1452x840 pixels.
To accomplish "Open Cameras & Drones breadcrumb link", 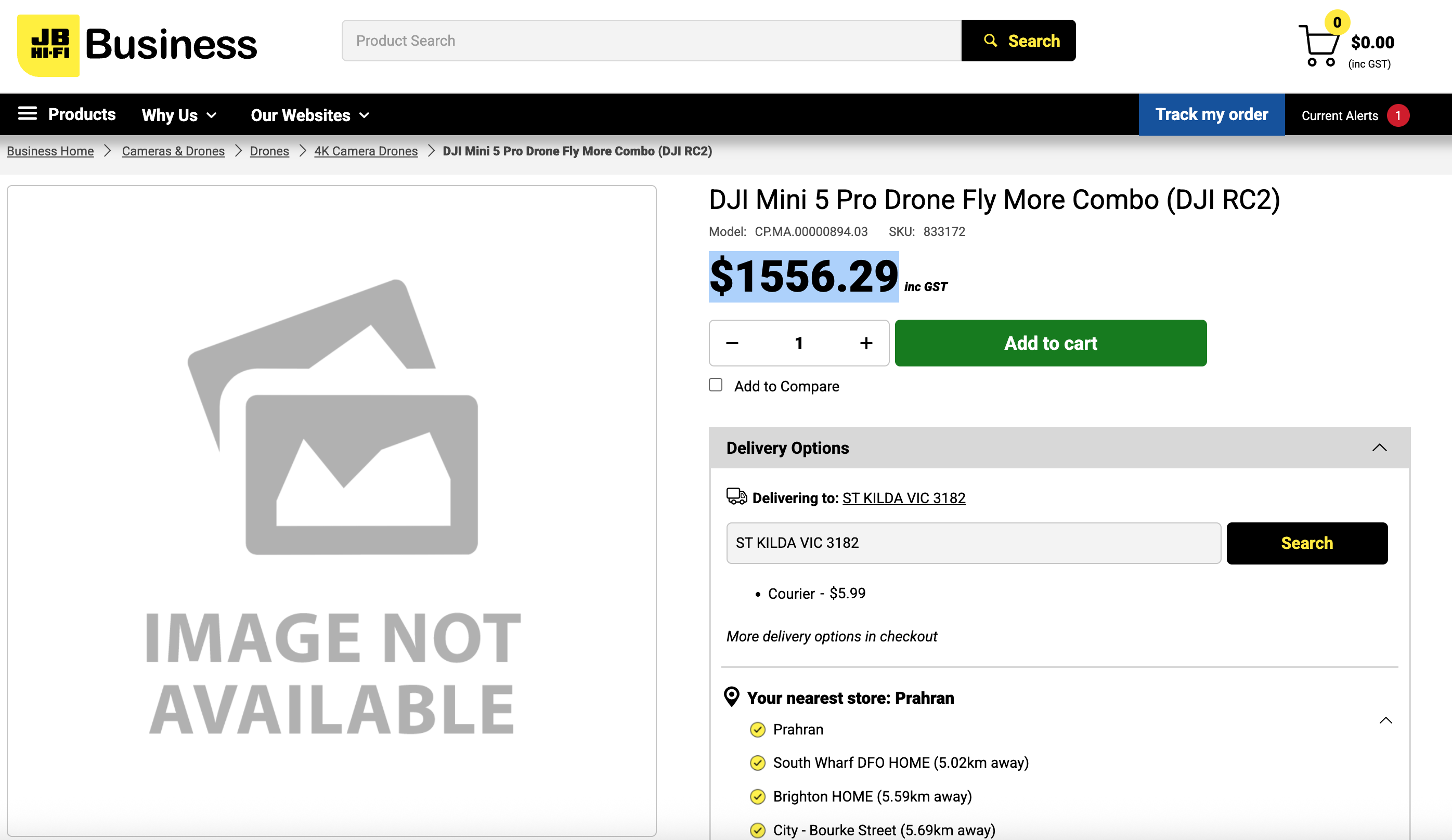I will click(x=173, y=151).
